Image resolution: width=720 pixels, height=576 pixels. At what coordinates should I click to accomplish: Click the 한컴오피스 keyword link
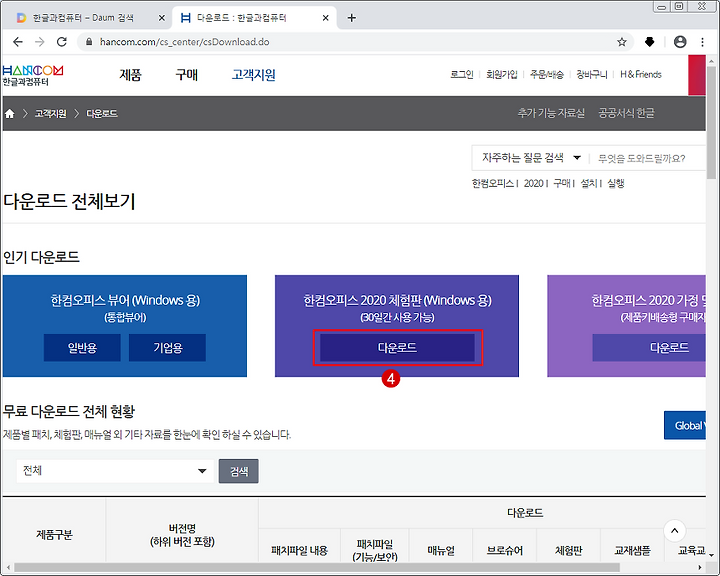click(x=493, y=183)
